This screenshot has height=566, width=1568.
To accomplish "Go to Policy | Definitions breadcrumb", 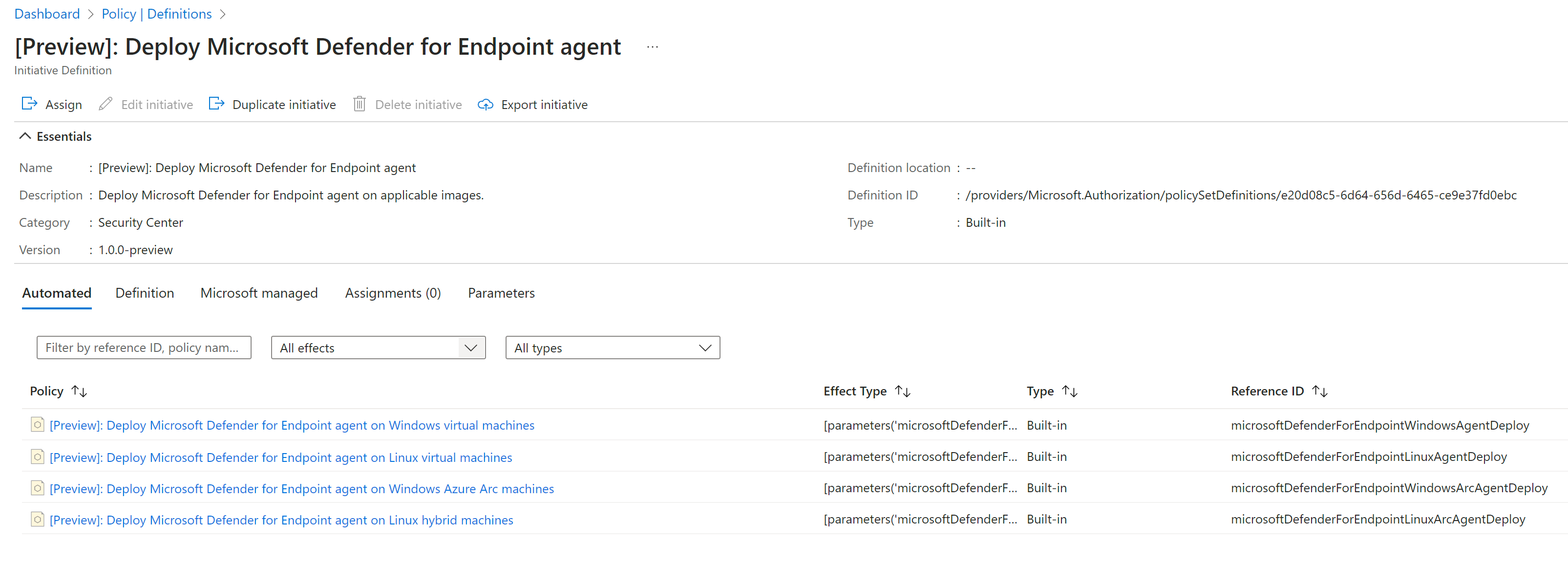I will (x=156, y=13).
